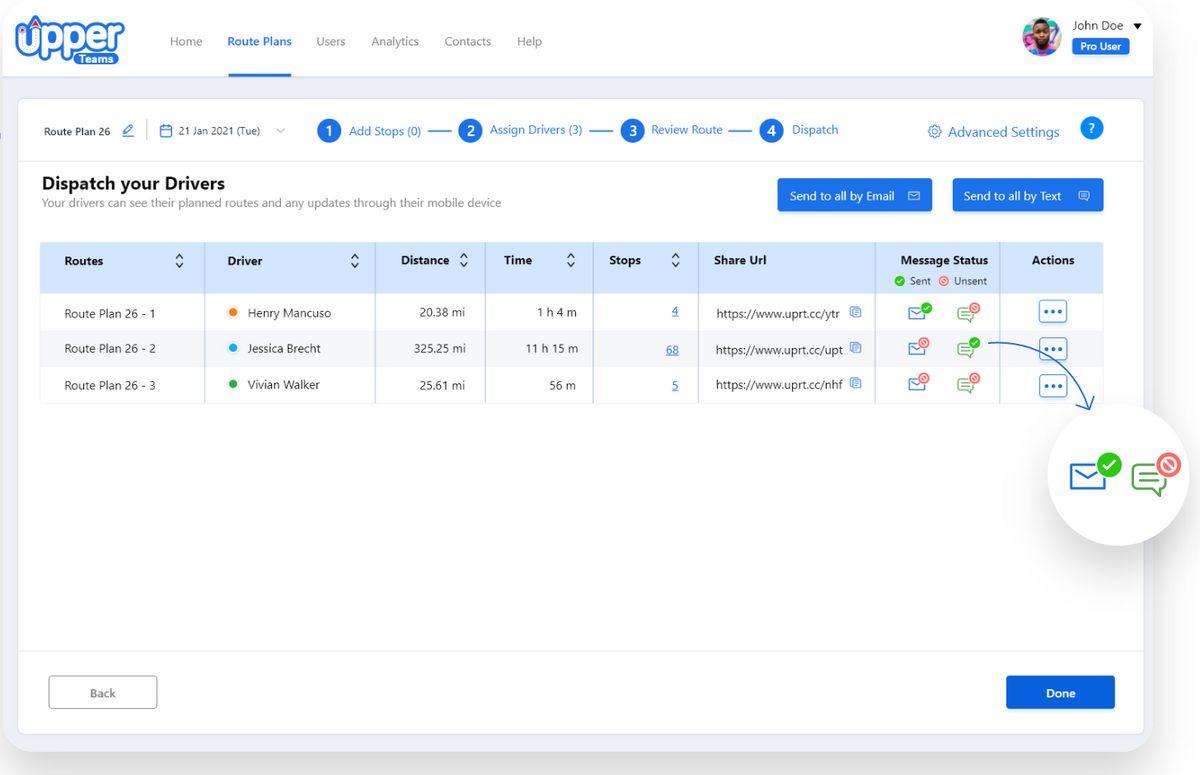Open the 68 stops link

(x=672, y=349)
